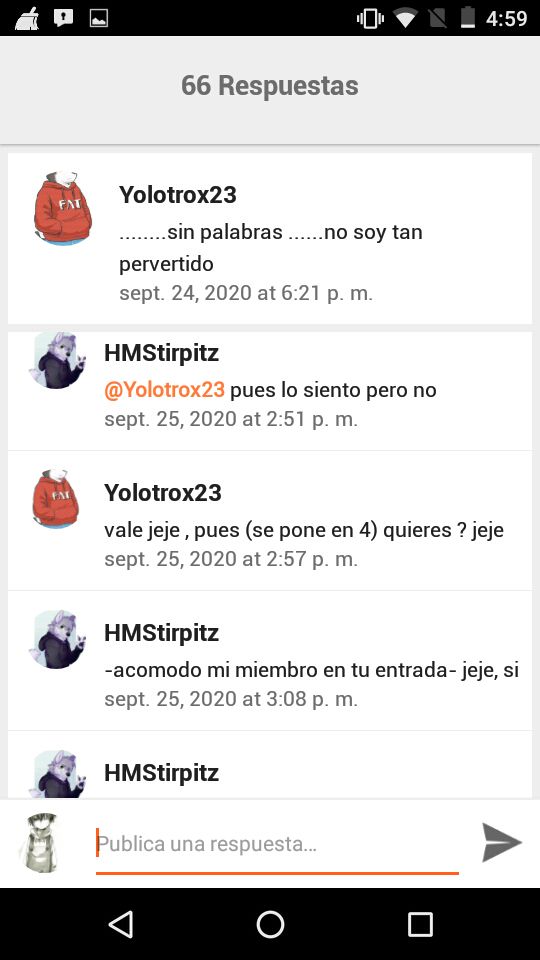
Task: Tap the Wi-Fi signal icon
Action: (405, 19)
